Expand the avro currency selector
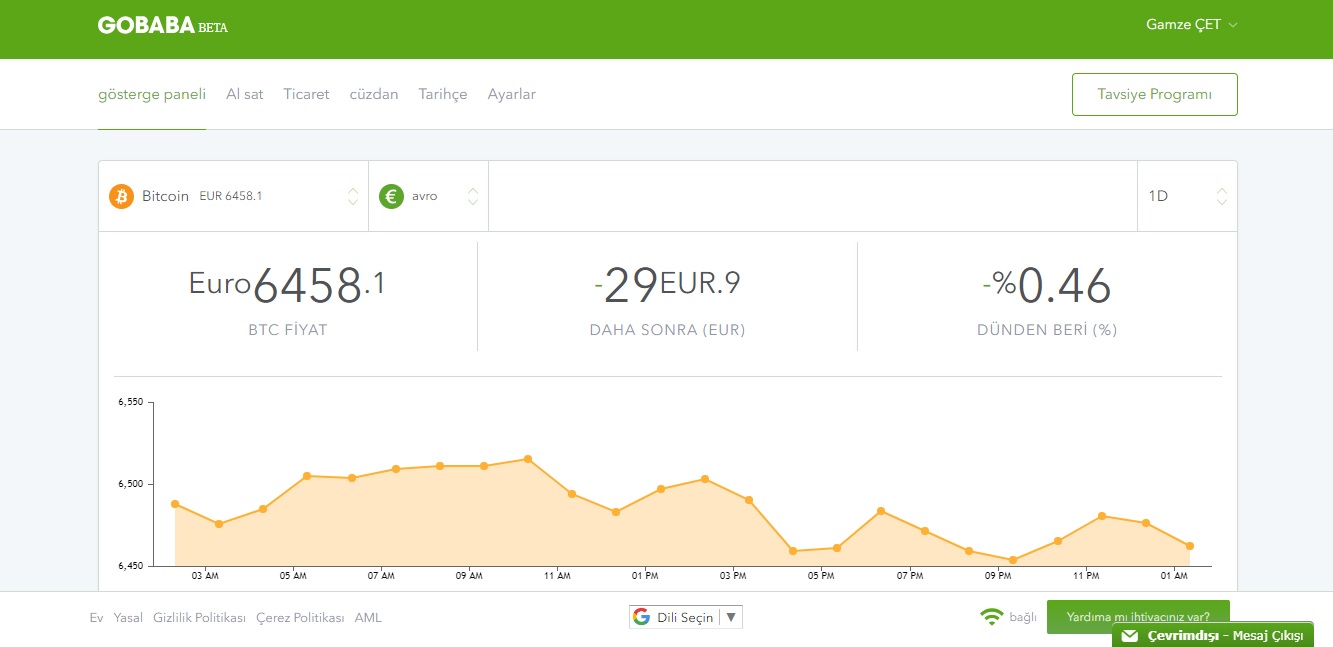This screenshot has height=647, width=1333. (429, 196)
